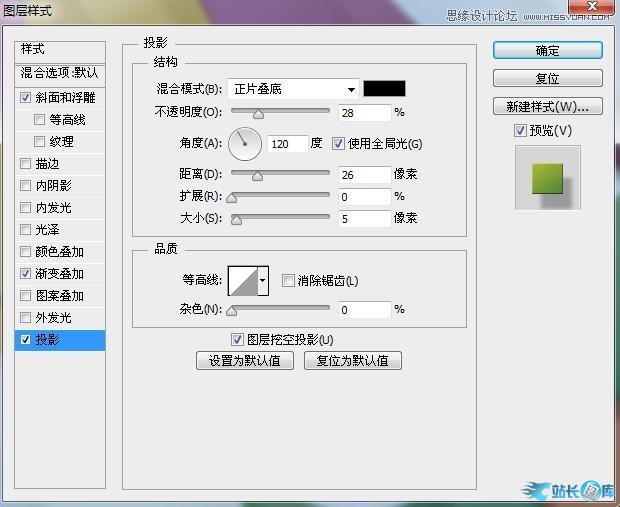Click the style preview thumbnail
This screenshot has width=620, height=507.
(547, 177)
